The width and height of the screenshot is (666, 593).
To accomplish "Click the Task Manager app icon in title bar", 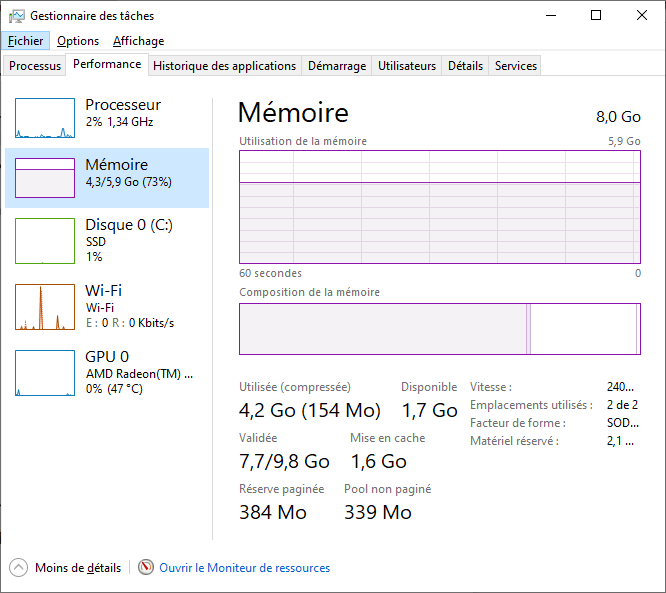I will click(x=17, y=16).
